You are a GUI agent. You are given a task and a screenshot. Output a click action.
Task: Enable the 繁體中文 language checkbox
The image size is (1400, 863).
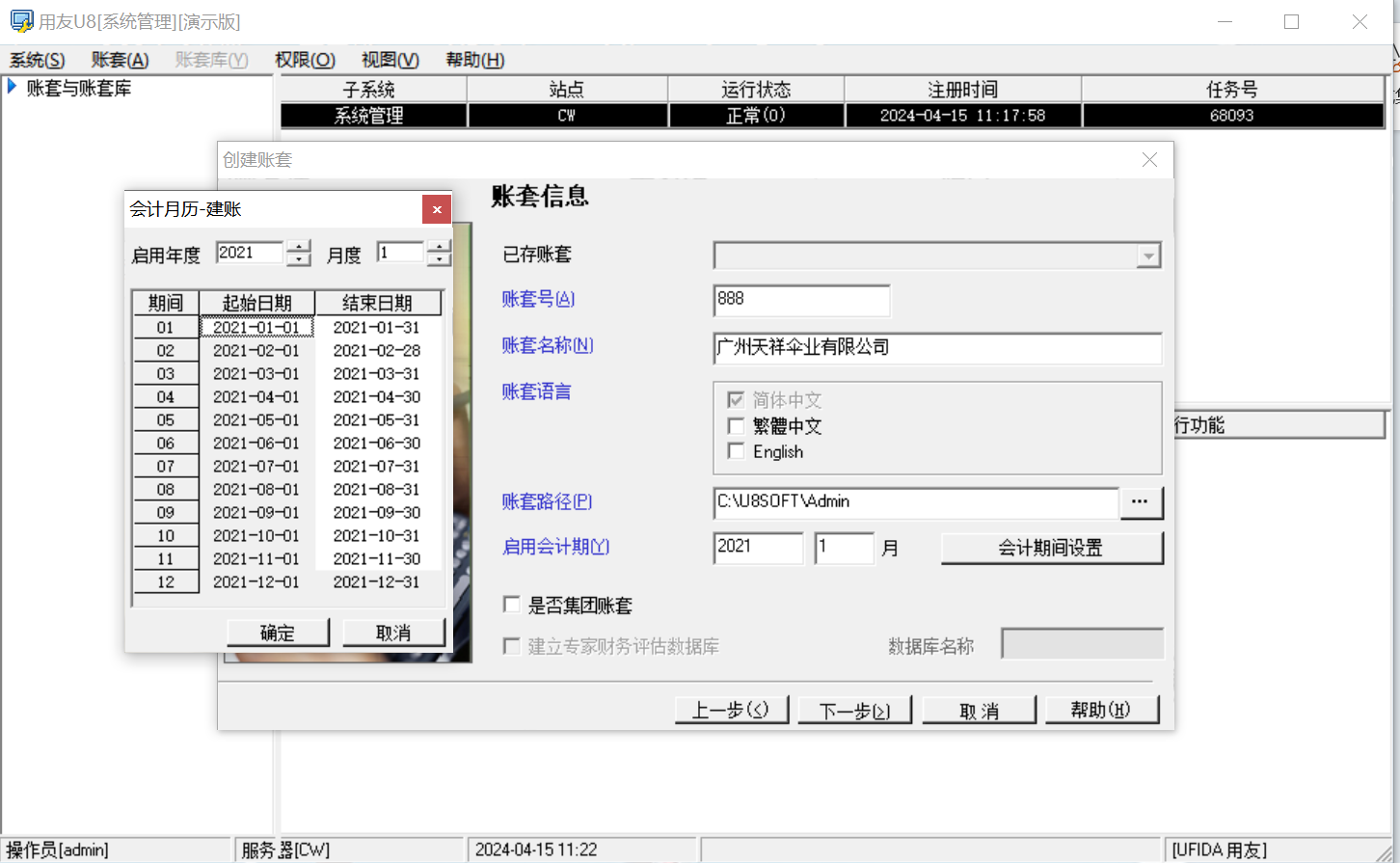737,426
